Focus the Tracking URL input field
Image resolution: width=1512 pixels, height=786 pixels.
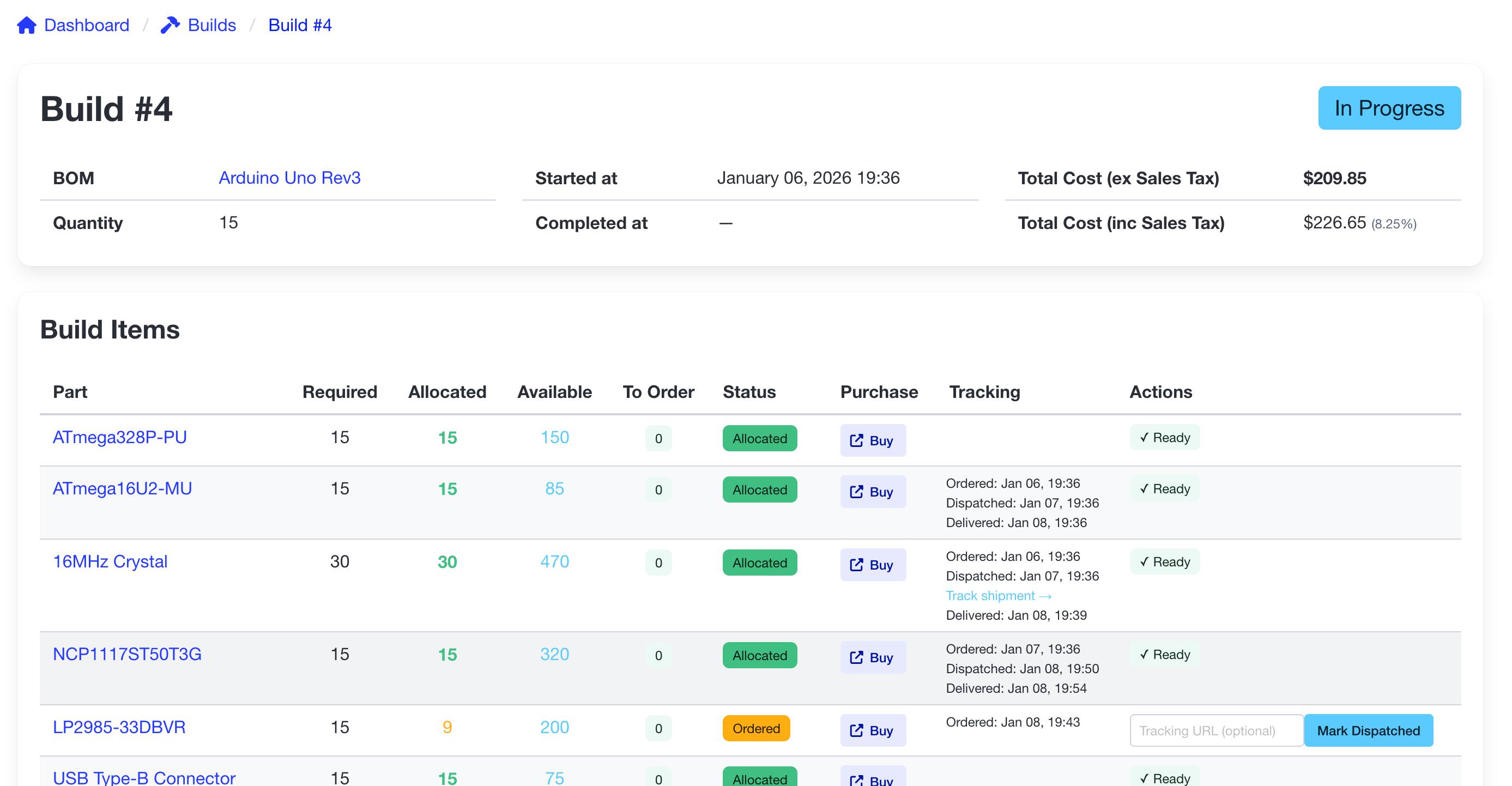click(1215, 730)
